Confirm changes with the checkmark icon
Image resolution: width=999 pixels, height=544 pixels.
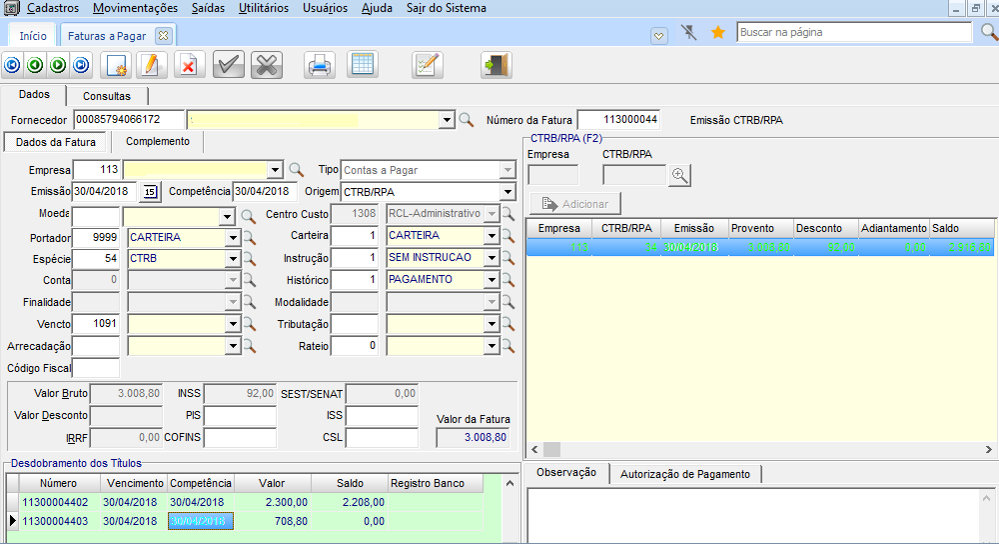229,66
